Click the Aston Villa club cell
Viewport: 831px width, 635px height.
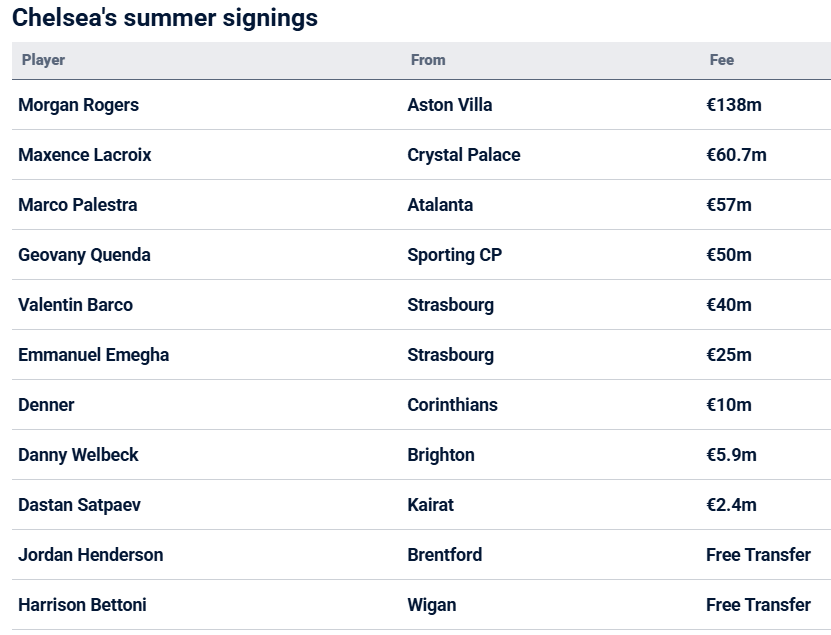[x=450, y=105]
